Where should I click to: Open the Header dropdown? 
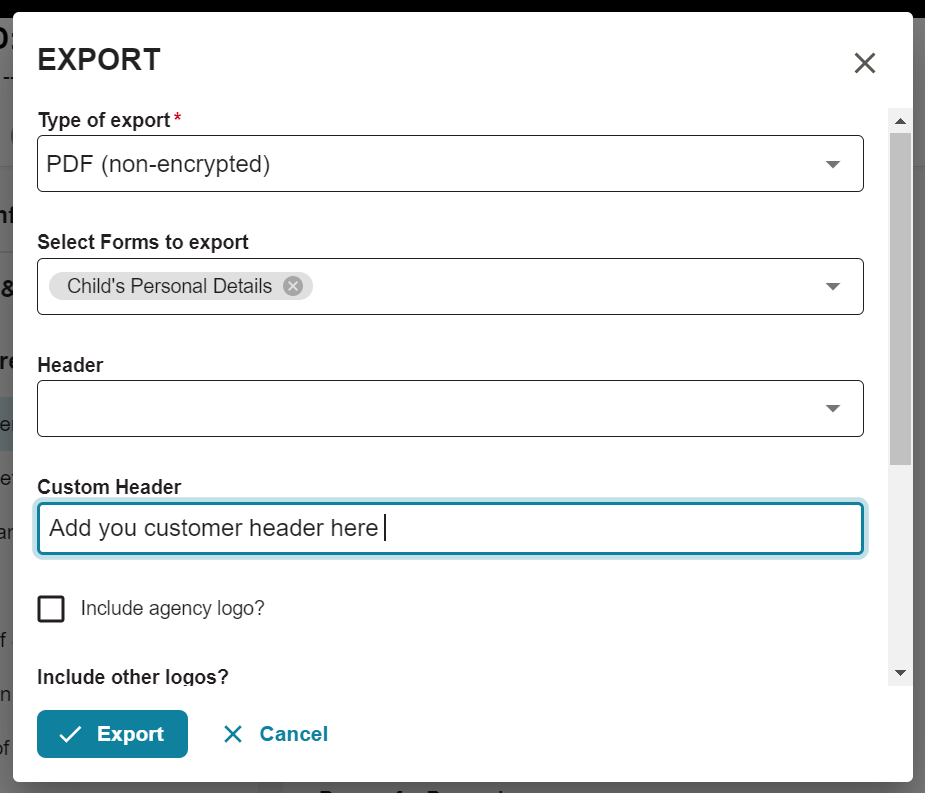(x=450, y=408)
